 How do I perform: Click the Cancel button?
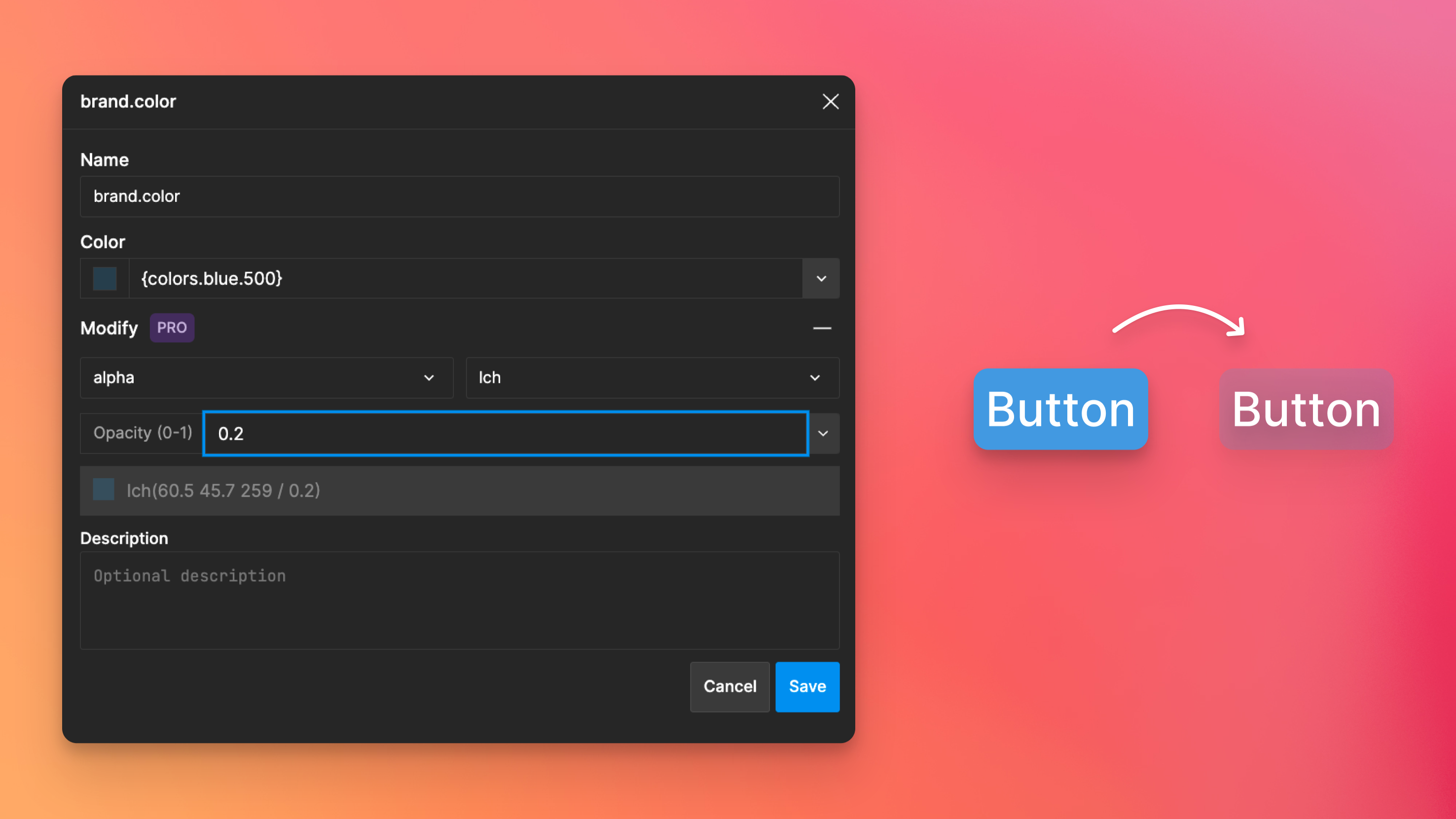[x=729, y=686]
